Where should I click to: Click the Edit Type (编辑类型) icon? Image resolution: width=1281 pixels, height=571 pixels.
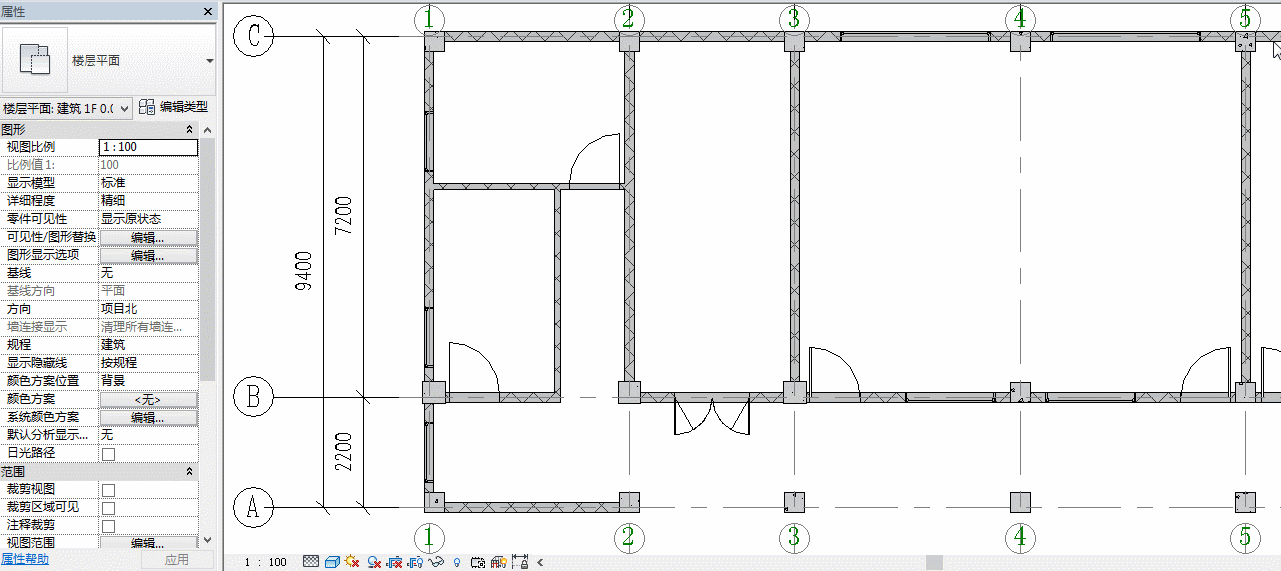[147, 106]
